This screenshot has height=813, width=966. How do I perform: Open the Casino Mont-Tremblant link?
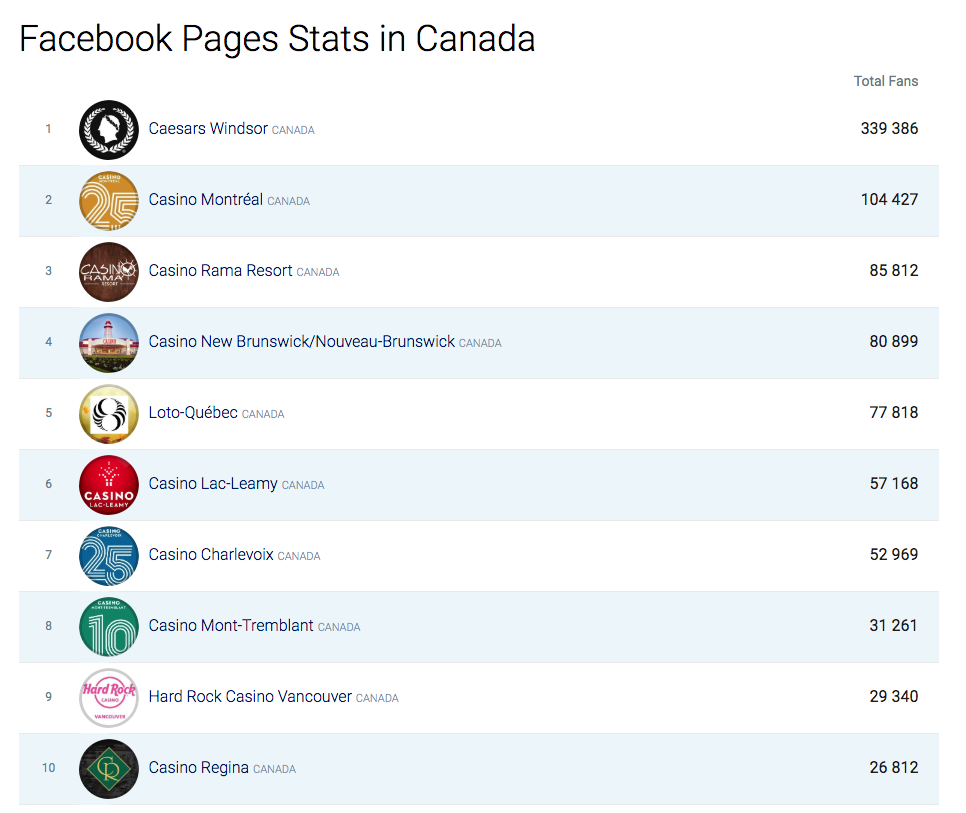click(231, 625)
